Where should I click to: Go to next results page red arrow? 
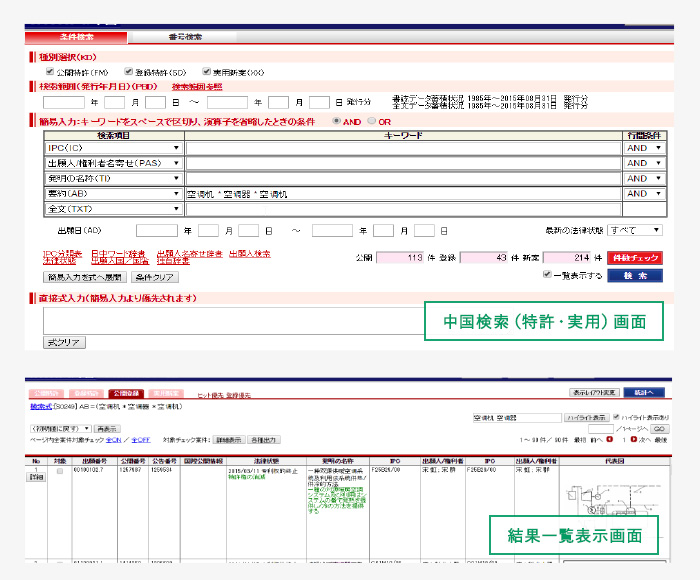633,440
